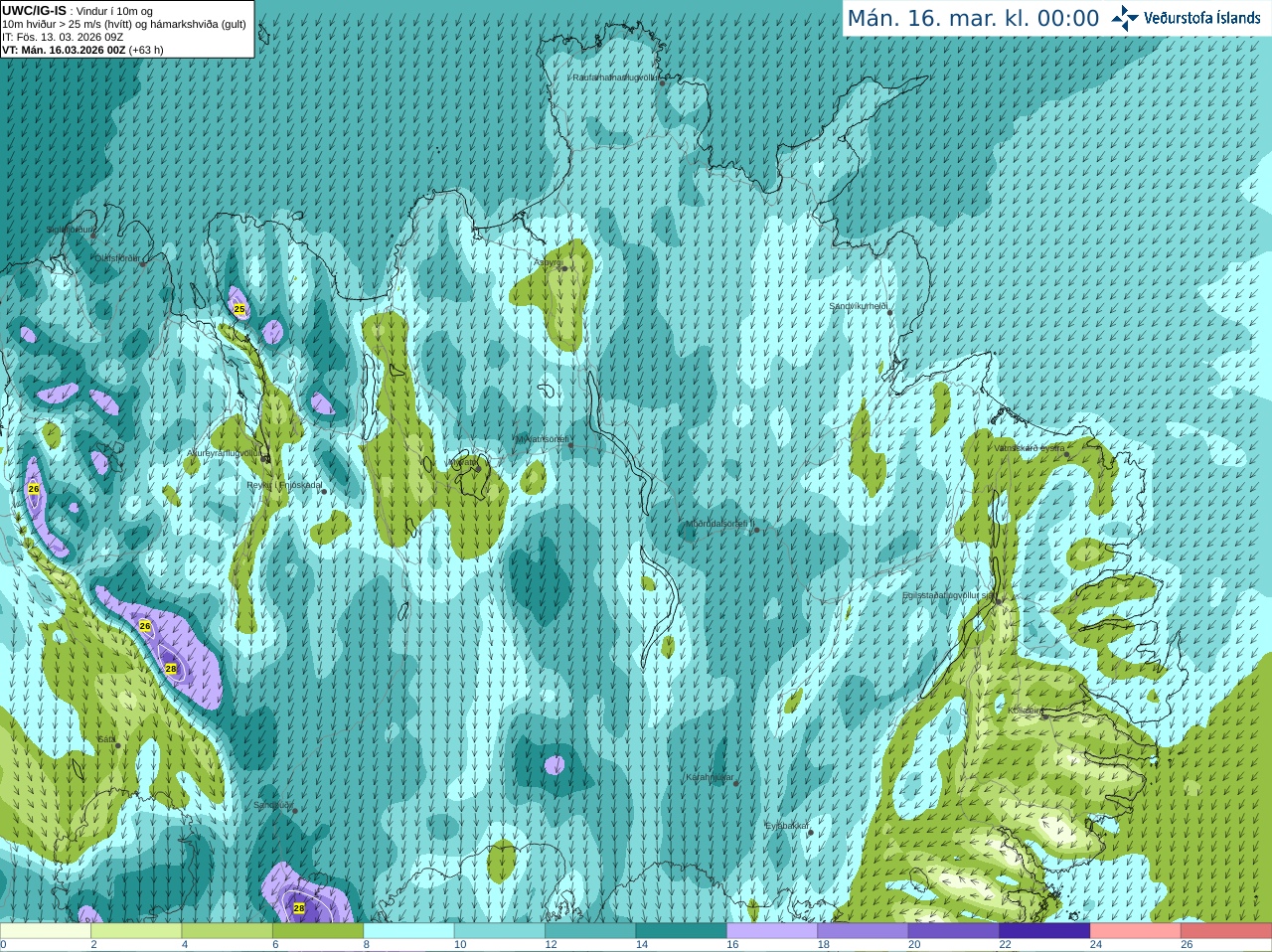
Task: Select the Egilsstaðaflugvöllur station label
Action: pyautogui.click(x=948, y=595)
